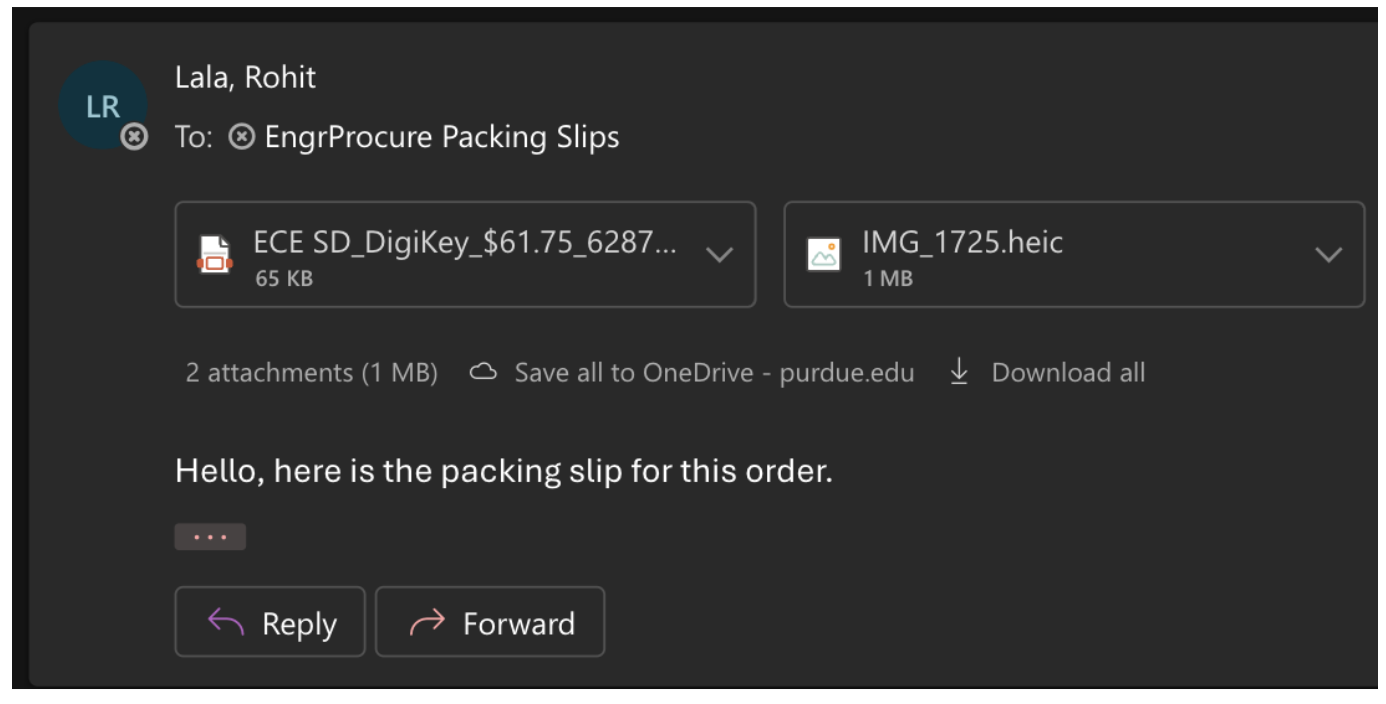Click the presence status badge on LR avatar
Viewport: 1386px width, 704px height.
point(133,137)
